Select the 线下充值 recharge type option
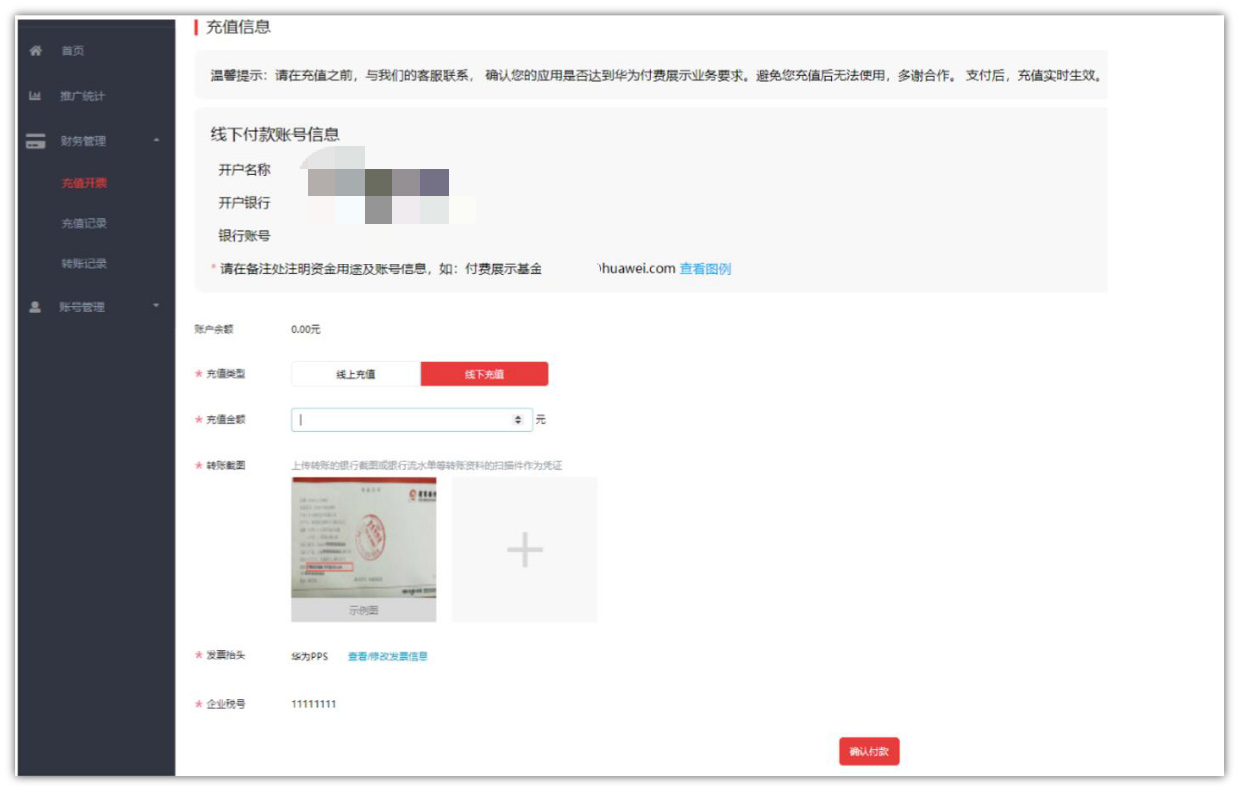Viewport: 1239px width, 791px height. [487, 372]
